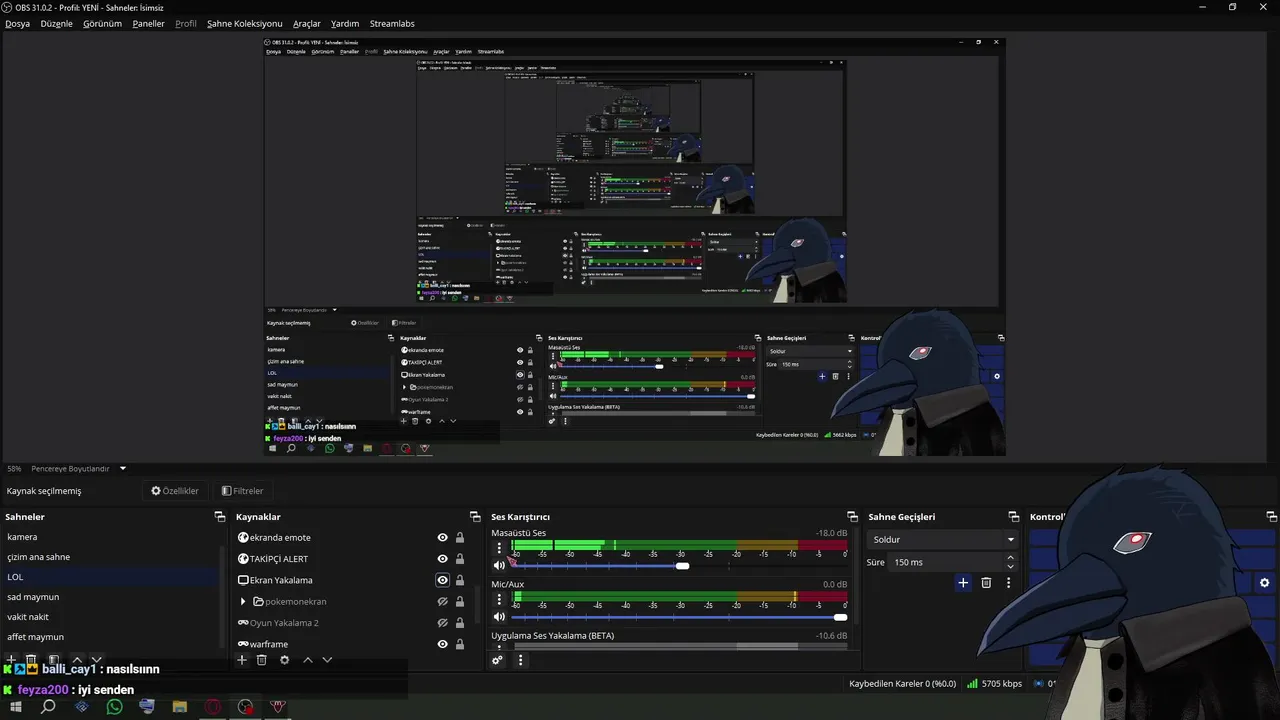Open Mic/Aux three-dot options menu
The width and height of the screenshot is (1280, 720).
click(499, 599)
